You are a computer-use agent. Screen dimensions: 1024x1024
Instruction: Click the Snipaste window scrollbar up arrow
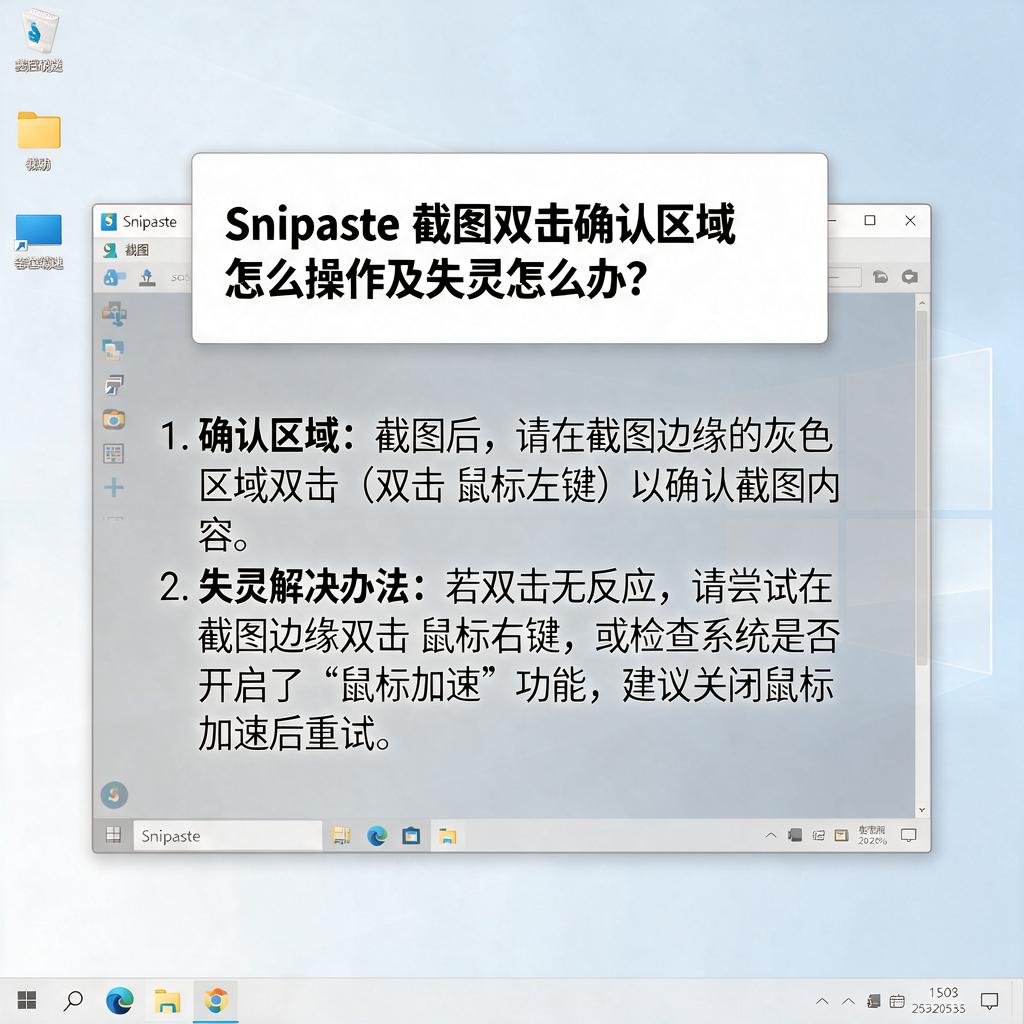click(x=922, y=303)
